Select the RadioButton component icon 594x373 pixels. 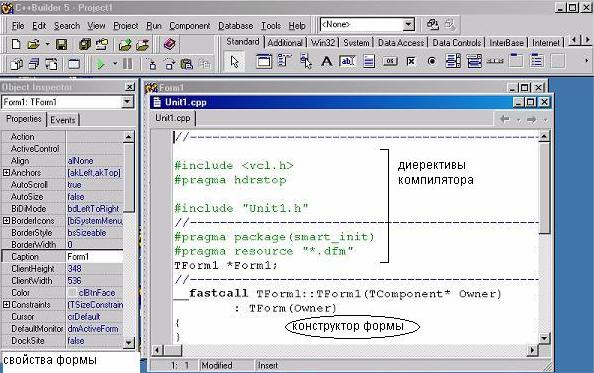[431, 61]
